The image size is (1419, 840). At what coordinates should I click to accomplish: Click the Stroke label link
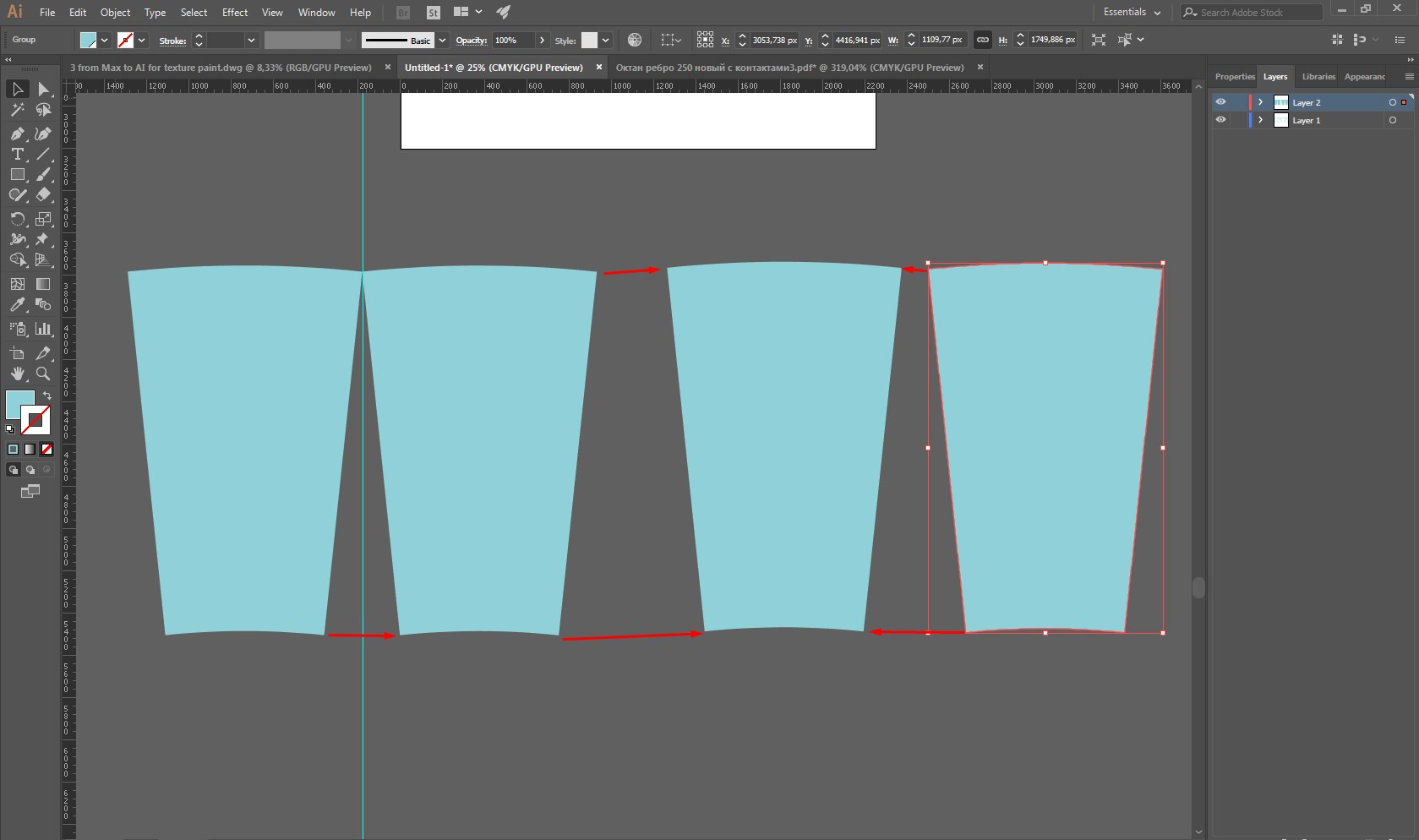point(172,41)
